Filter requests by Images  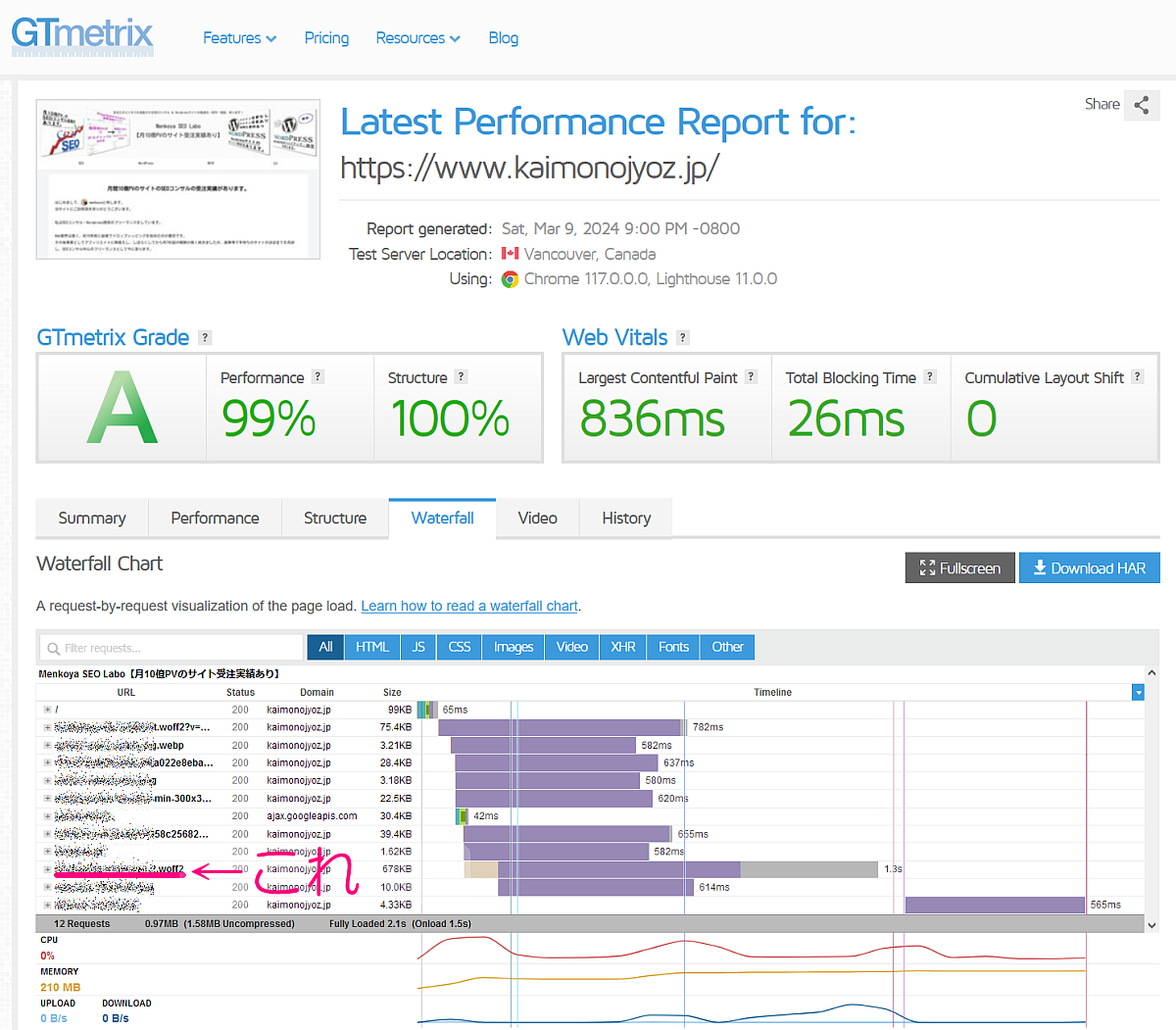pos(514,647)
